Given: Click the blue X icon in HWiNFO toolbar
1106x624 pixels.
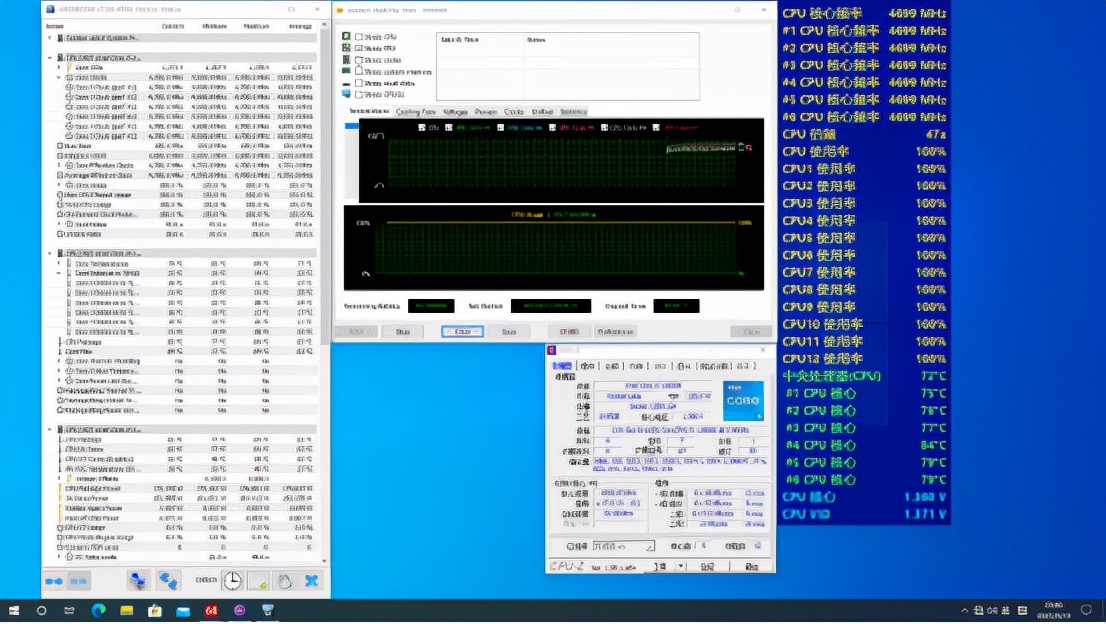Looking at the screenshot, I should coord(312,580).
